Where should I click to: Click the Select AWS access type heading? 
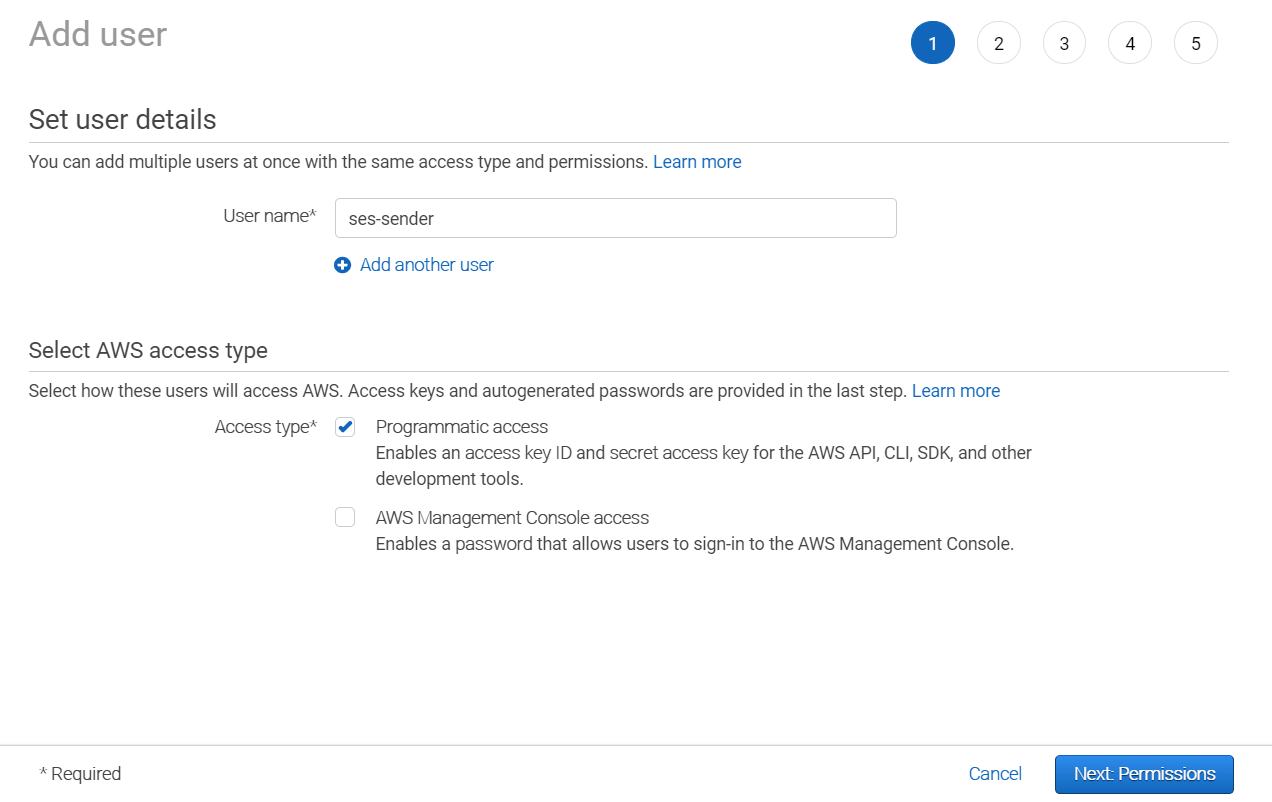148,351
